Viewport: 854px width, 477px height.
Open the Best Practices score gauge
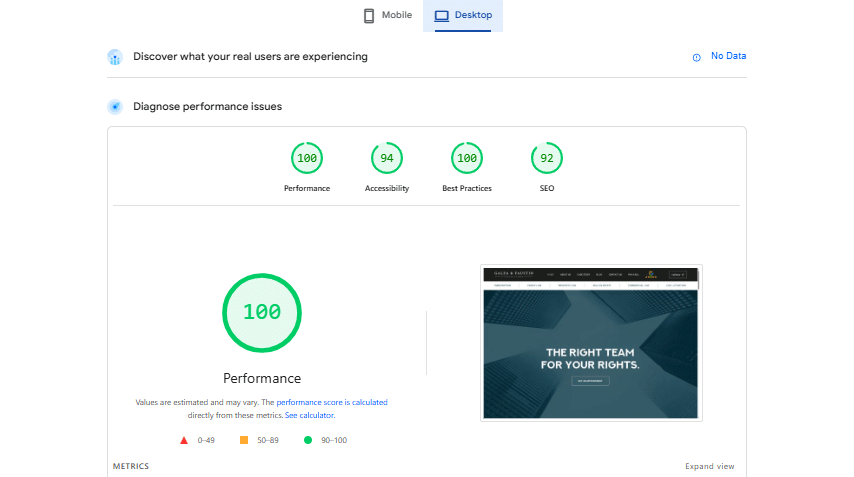(467, 158)
